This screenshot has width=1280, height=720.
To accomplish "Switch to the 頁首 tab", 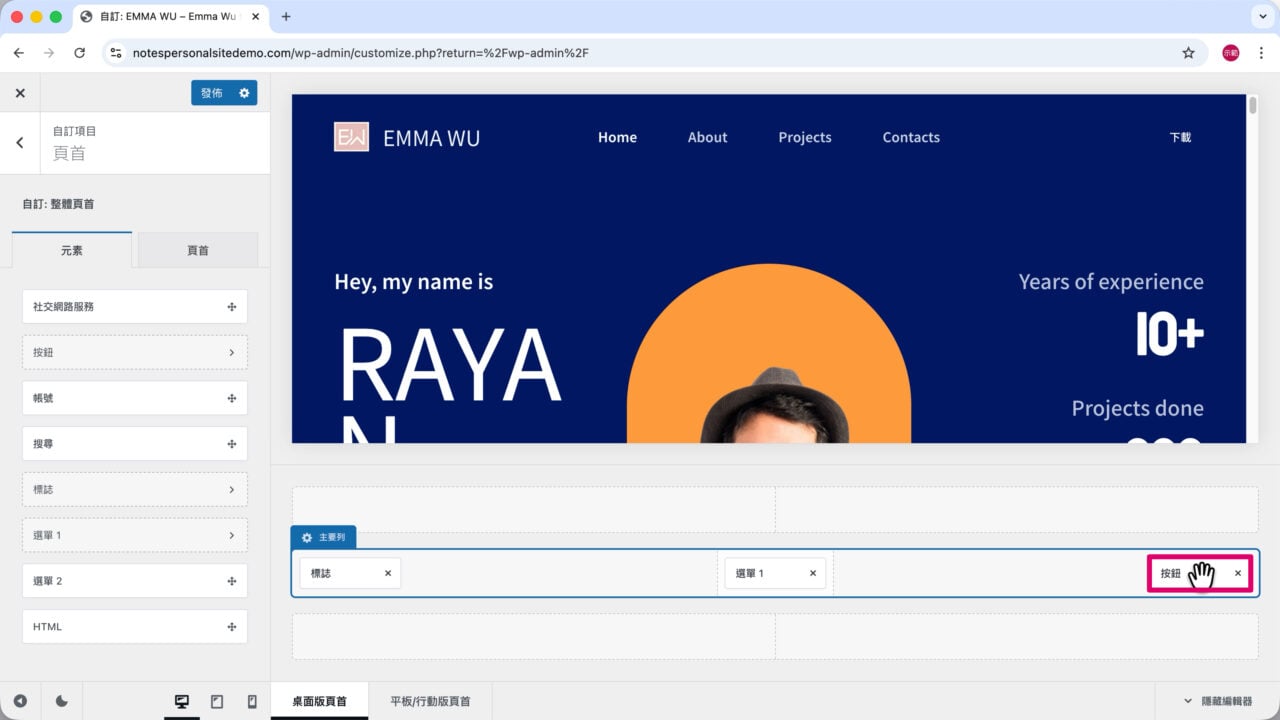I will pyautogui.click(x=198, y=250).
